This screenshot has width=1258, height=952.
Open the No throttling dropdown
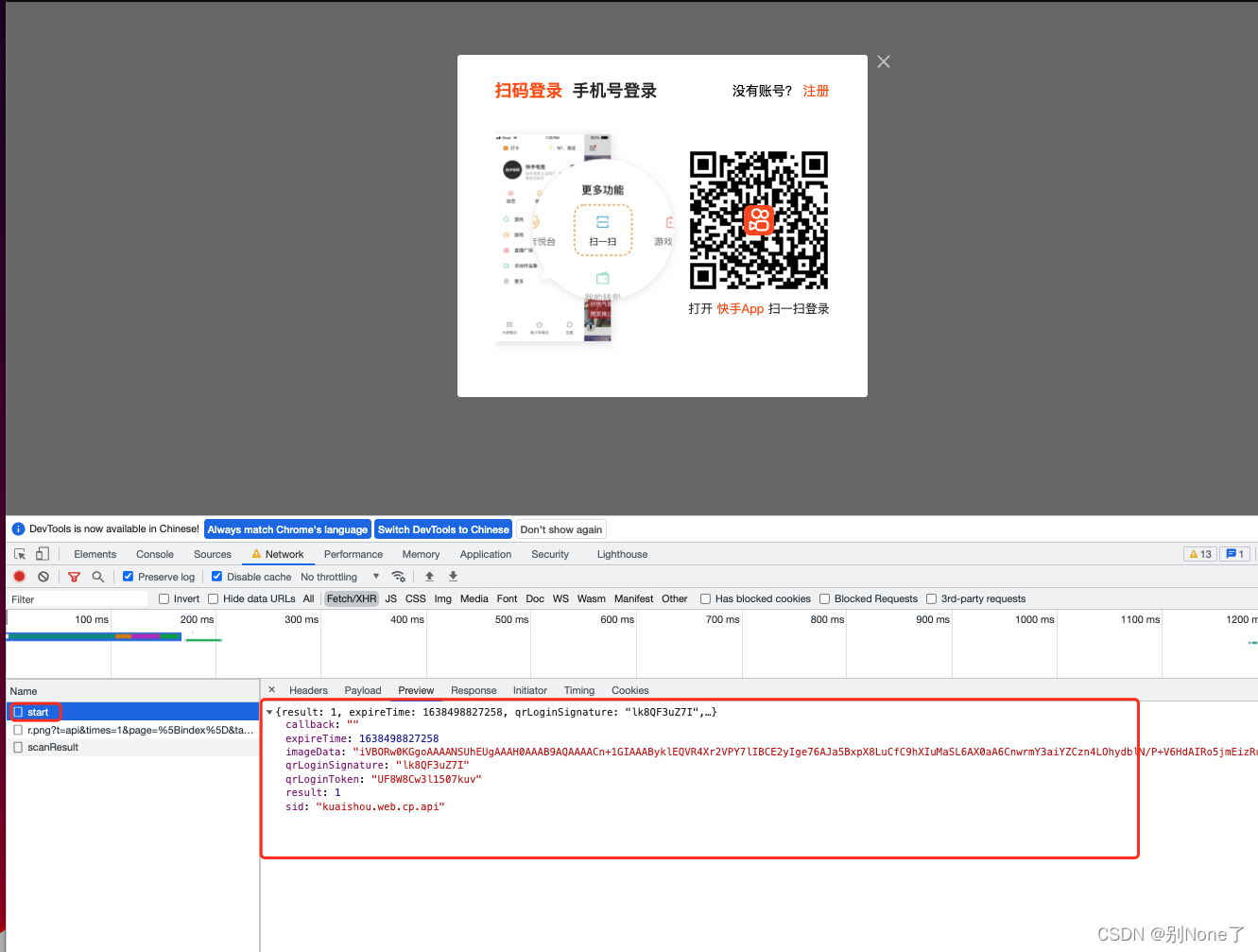click(x=340, y=577)
